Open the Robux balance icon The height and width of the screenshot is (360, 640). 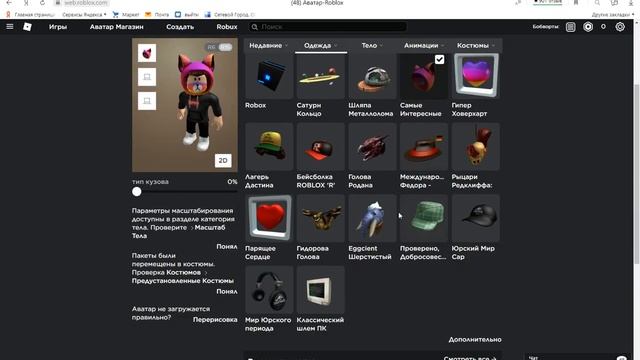coord(588,27)
